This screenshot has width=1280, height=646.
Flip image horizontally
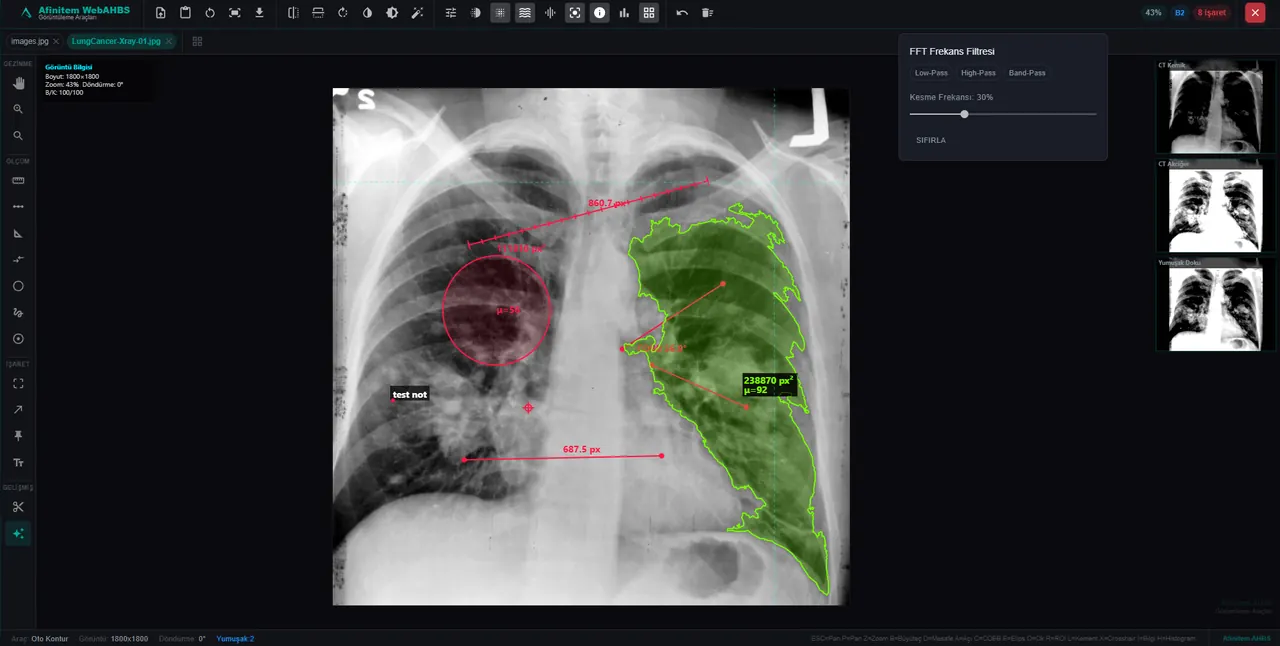coord(293,13)
